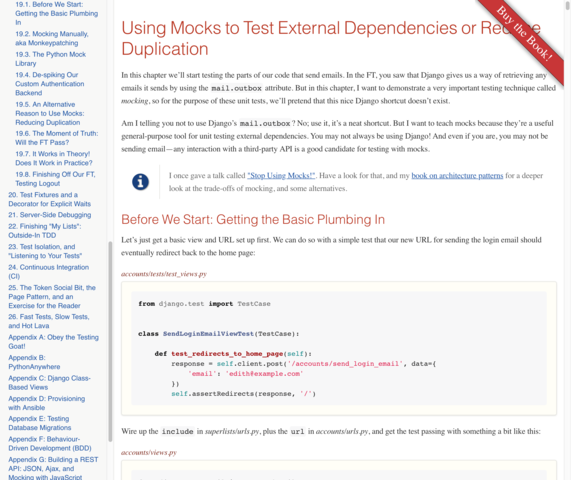Go to Appendix C: Django Class-Based Views
This screenshot has height=480, width=571.
(x=49, y=382)
